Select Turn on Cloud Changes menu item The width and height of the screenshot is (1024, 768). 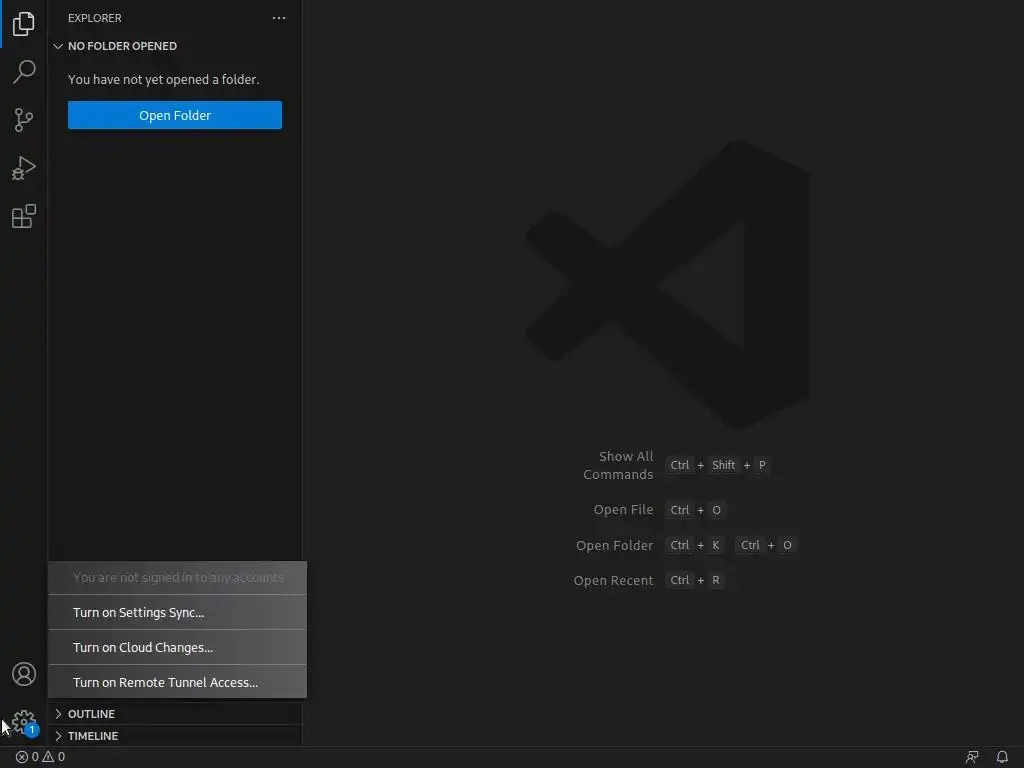click(177, 647)
